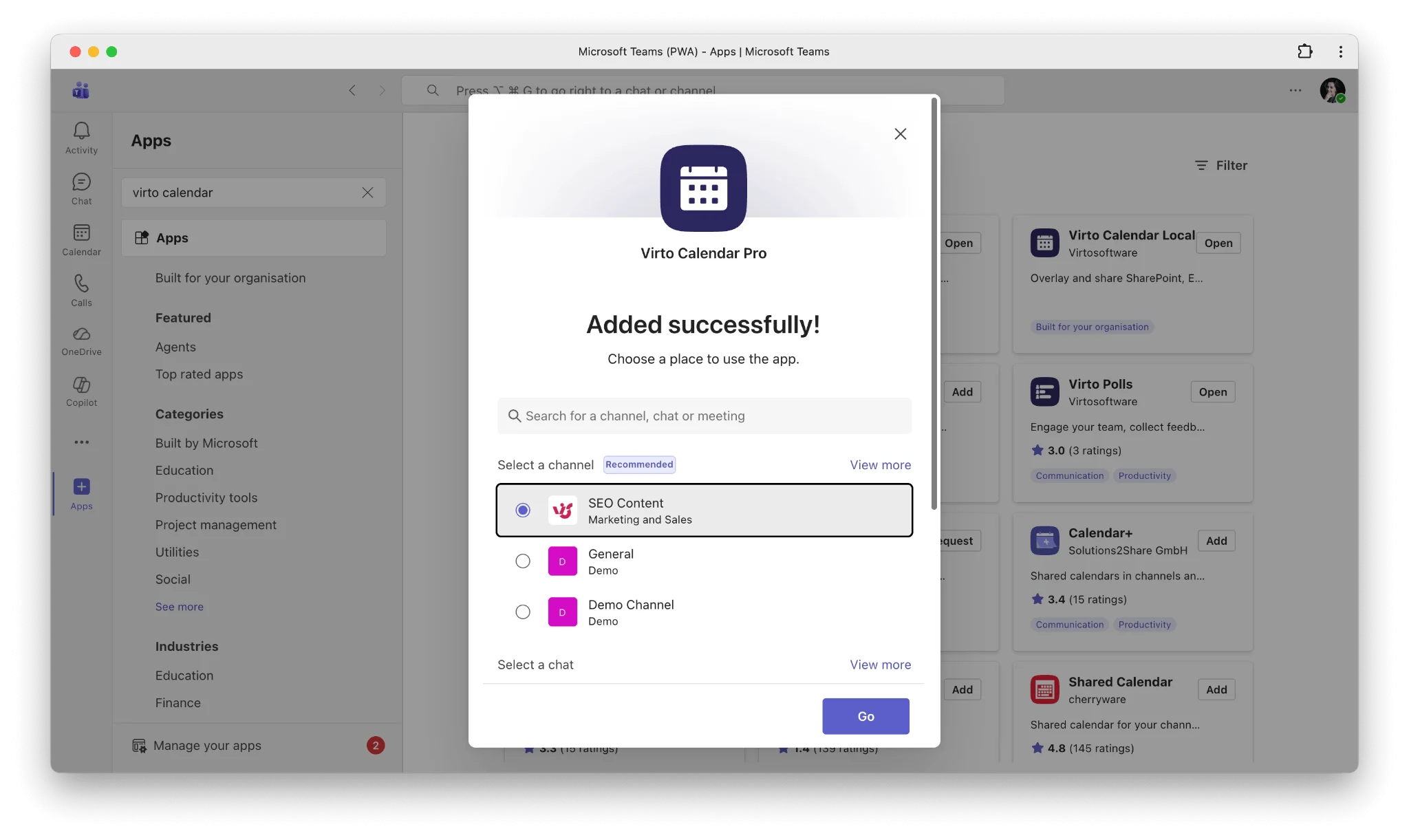Click Virto Polls Communication tag
1409x840 pixels.
click(1069, 476)
